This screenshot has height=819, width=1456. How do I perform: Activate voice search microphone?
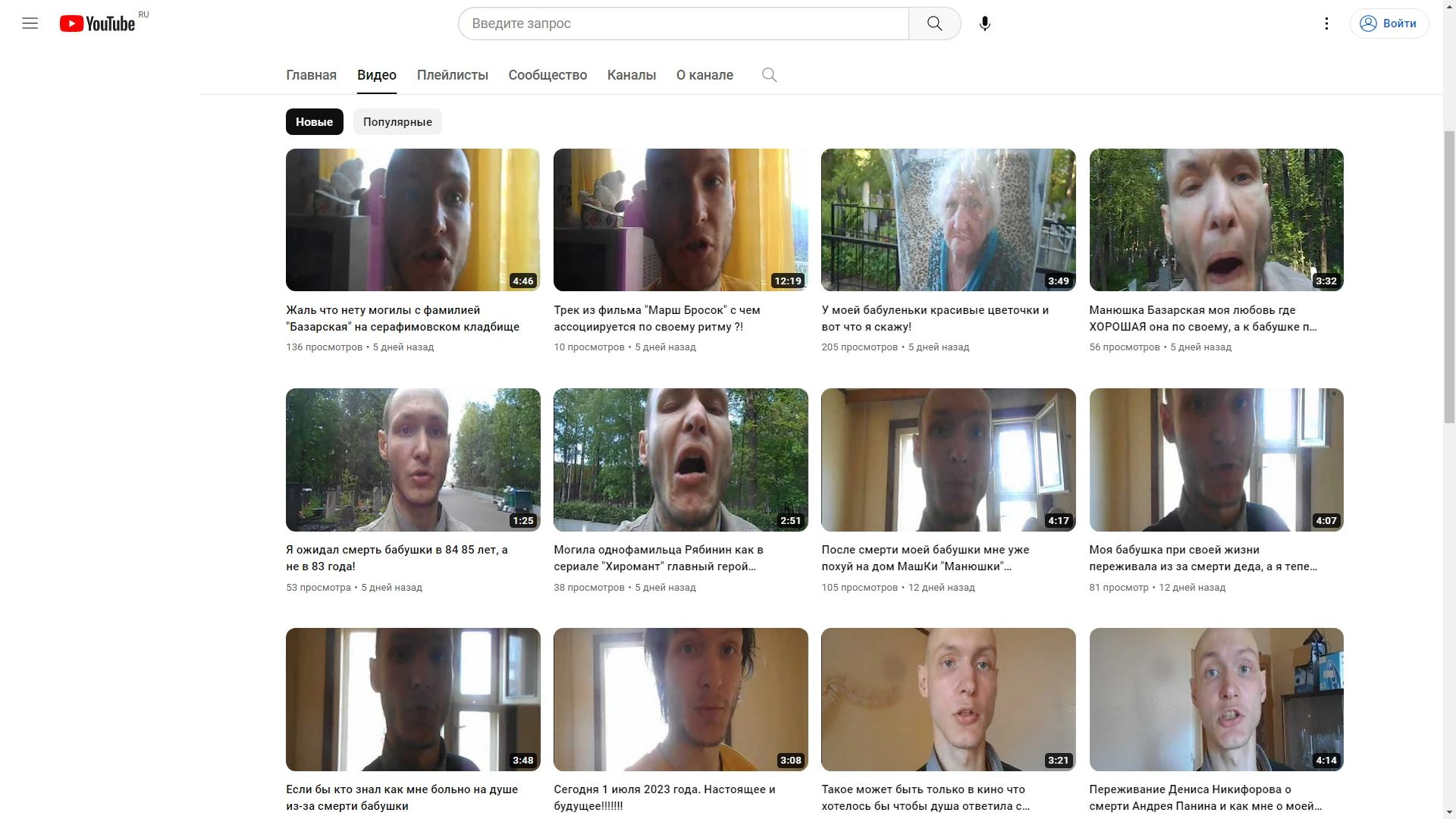tap(984, 24)
